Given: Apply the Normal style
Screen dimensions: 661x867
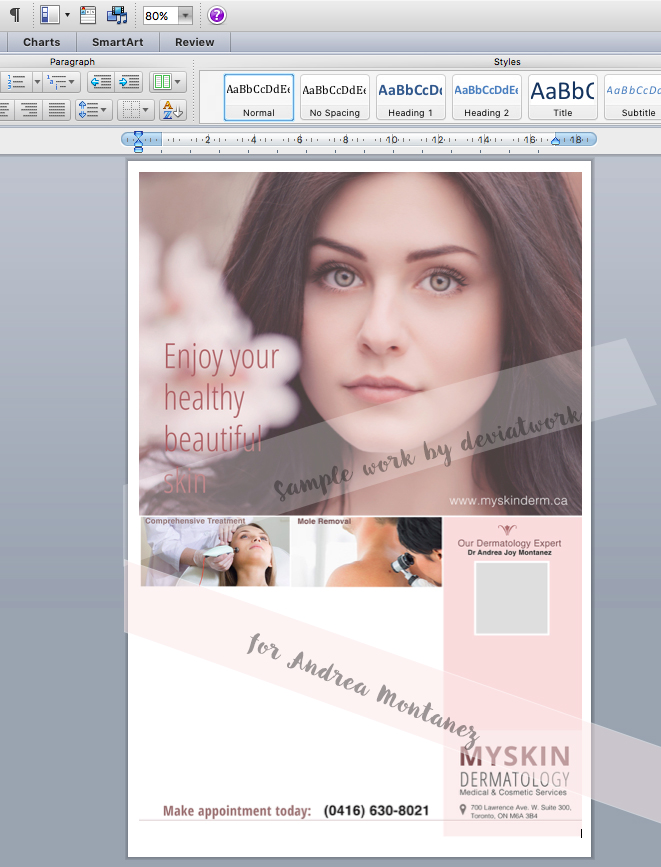Looking at the screenshot, I should click(259, 97).
